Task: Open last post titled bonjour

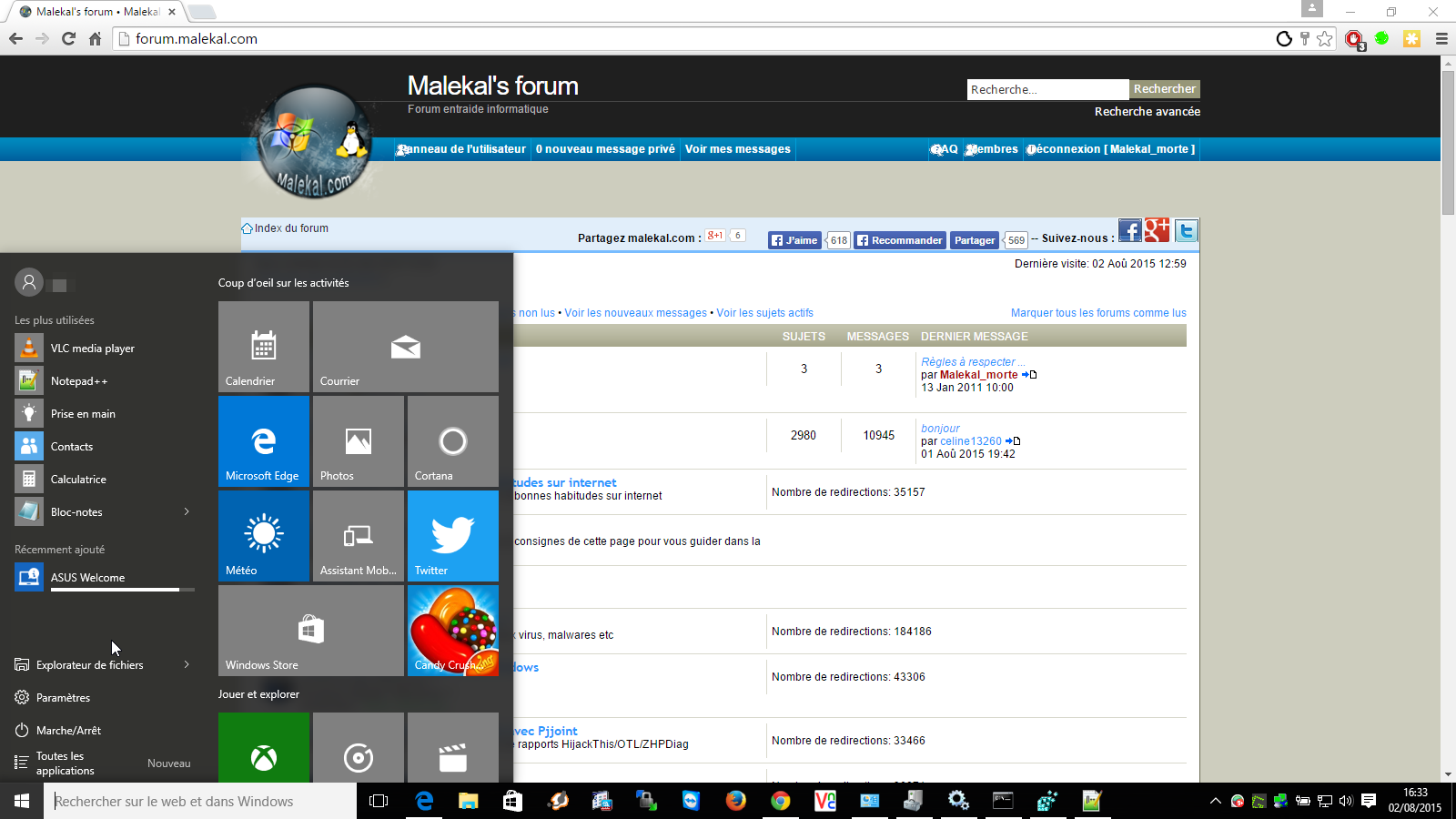Action: pyautogui.click(x=940, y=429)
